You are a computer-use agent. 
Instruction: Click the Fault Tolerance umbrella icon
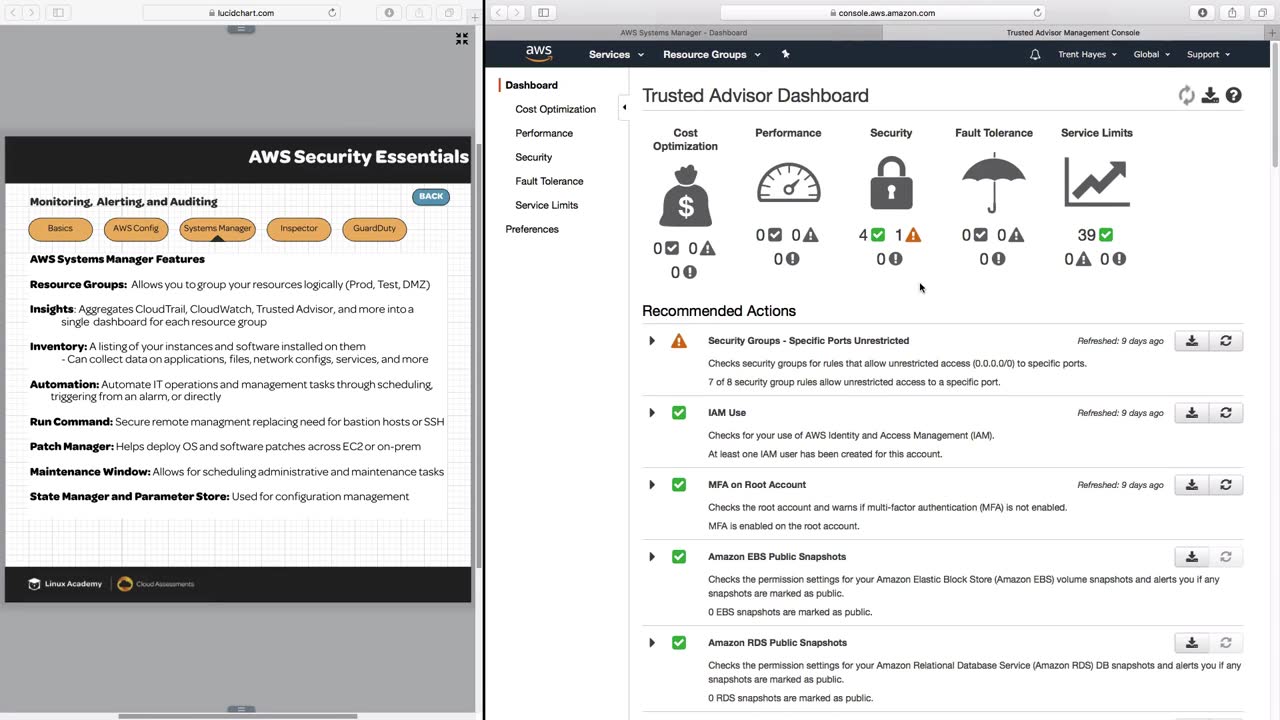coord(993,184)
